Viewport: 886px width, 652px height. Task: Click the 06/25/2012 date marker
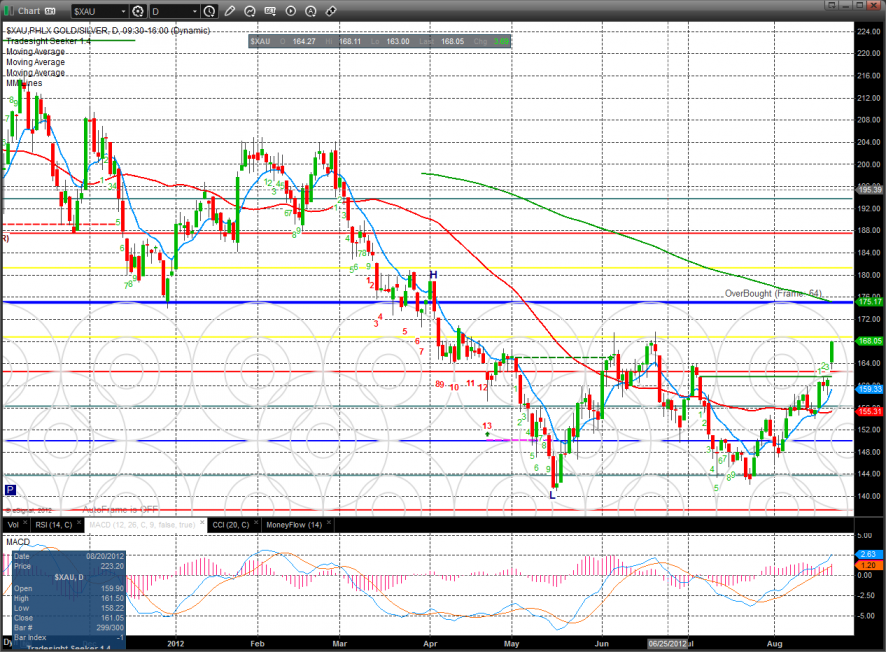(669, 644)
